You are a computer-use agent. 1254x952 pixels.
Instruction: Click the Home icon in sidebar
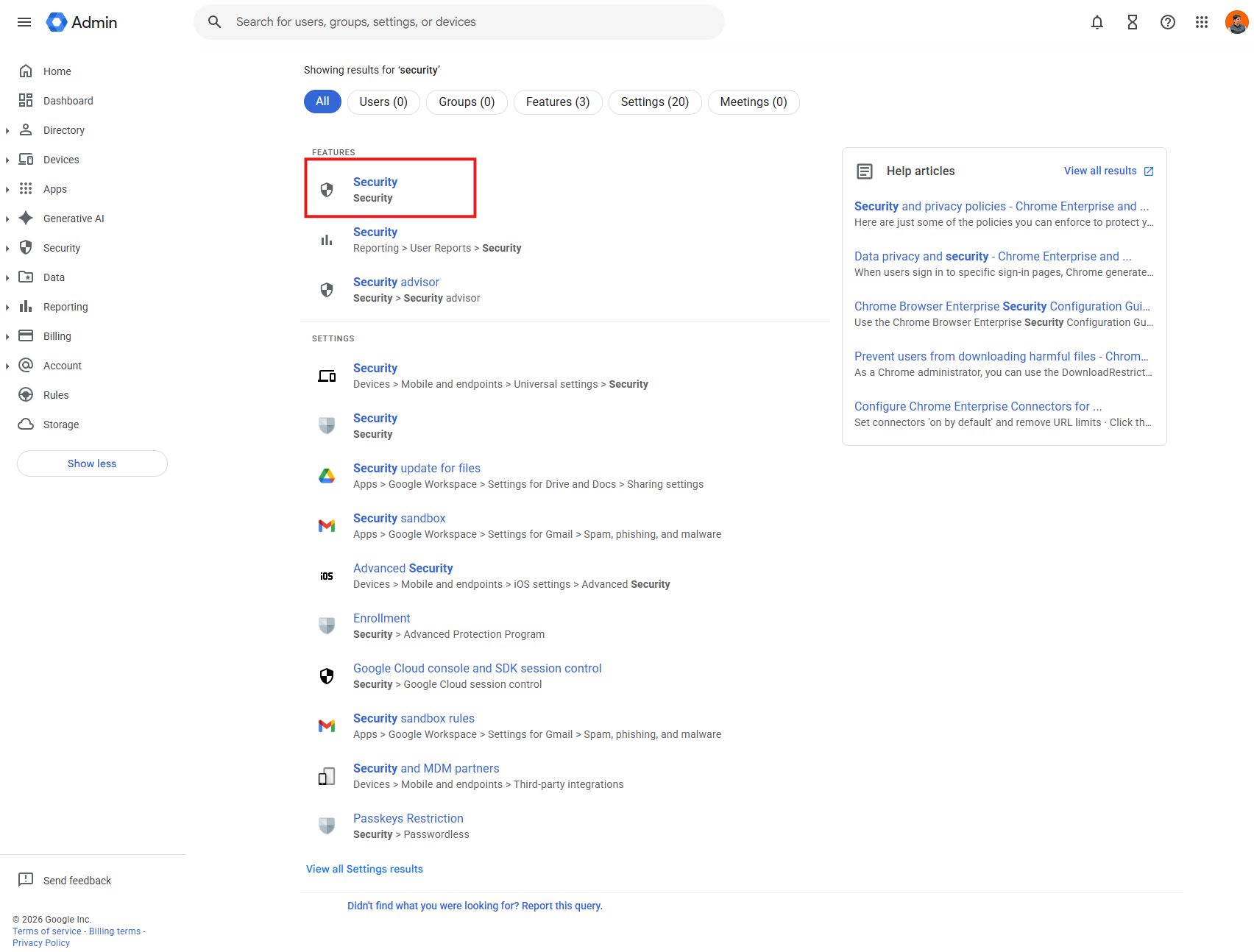click(26, 71)
